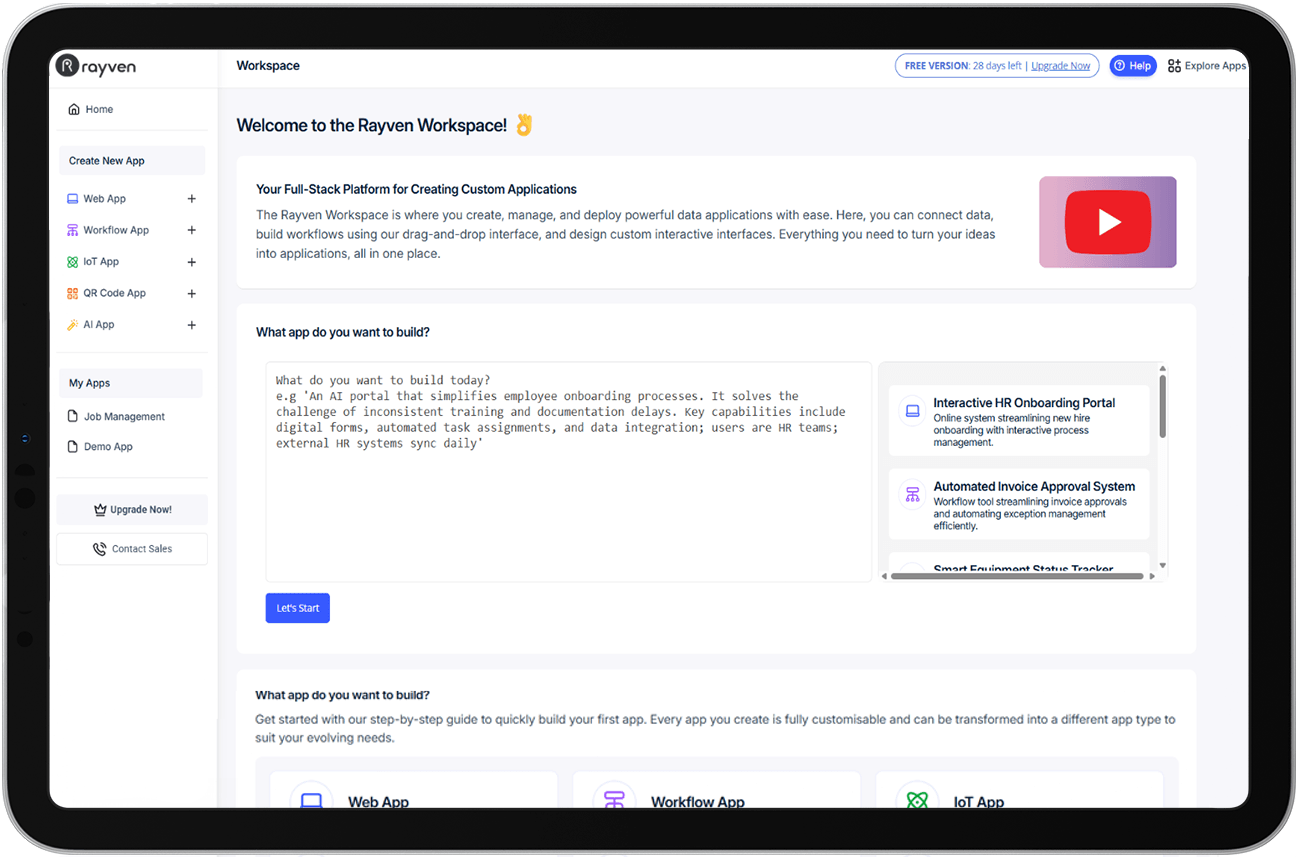Expand the Workflow App creation option
The width and height of the screenshot is (1300, 857).
(x=191, y=229)
